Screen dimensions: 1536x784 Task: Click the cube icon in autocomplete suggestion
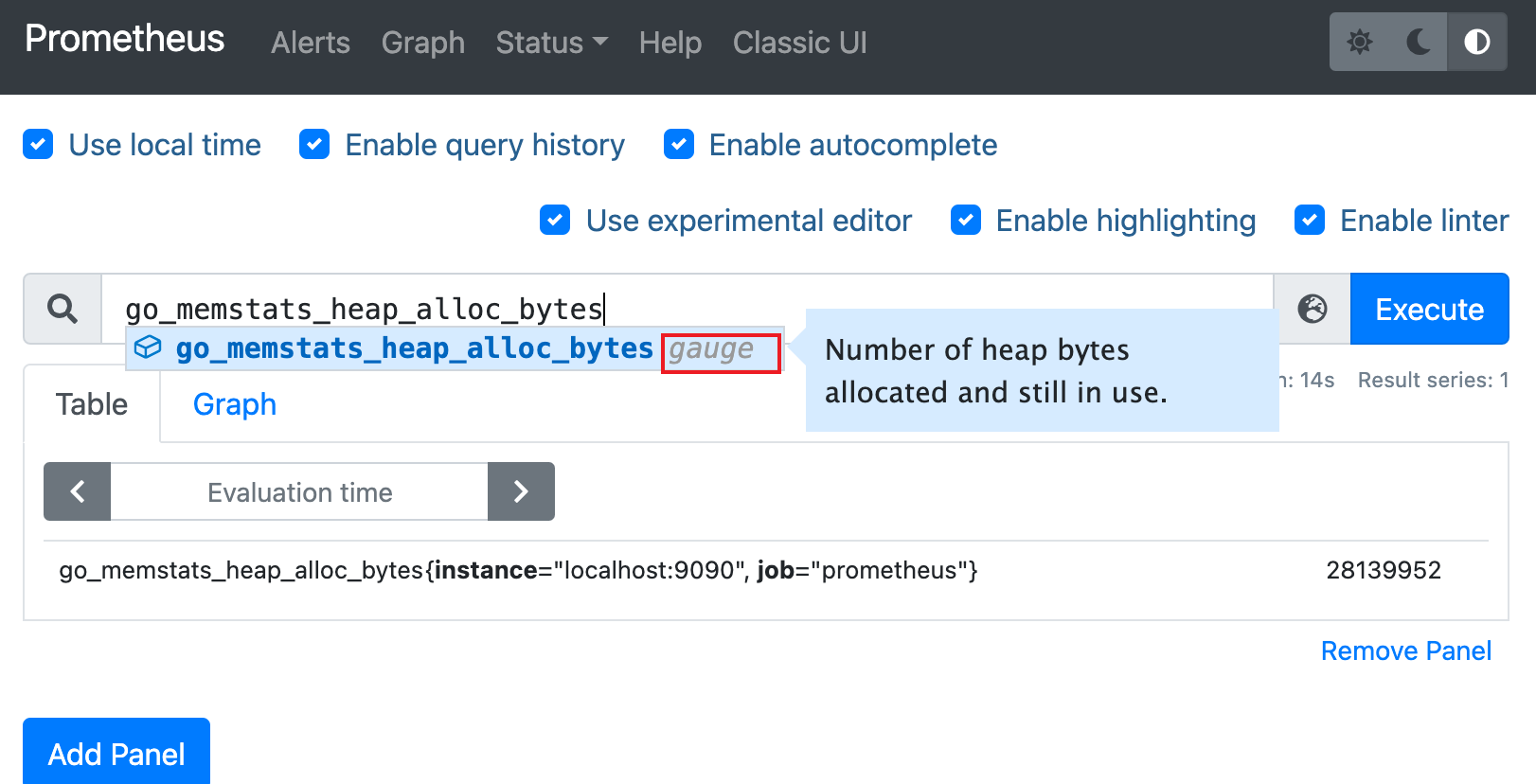[148, 348]
